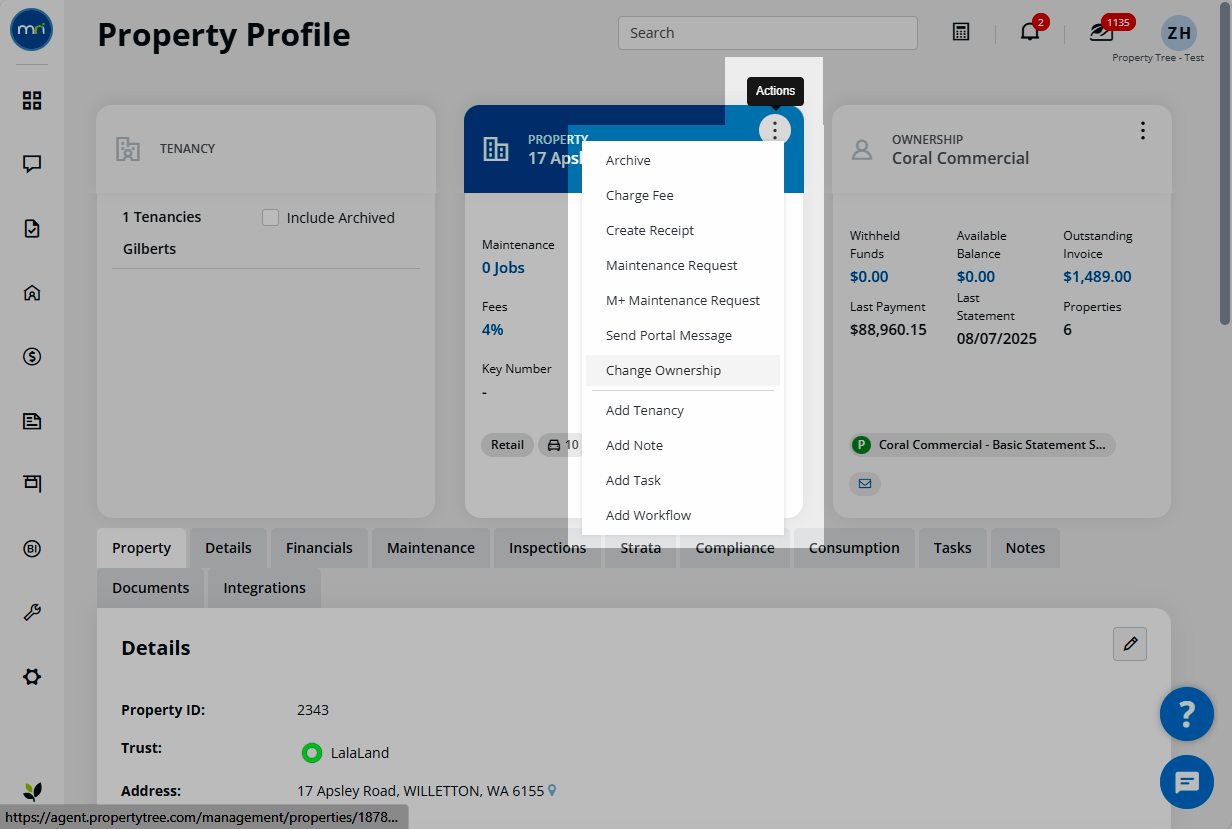Switch to the Documents tab

tap(151, 588)
